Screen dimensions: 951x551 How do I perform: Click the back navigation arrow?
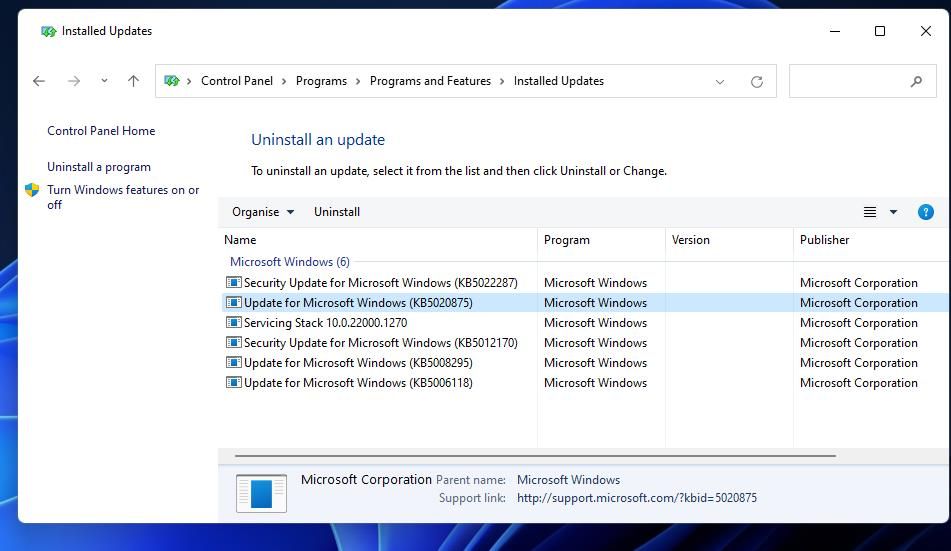point(39,81)
